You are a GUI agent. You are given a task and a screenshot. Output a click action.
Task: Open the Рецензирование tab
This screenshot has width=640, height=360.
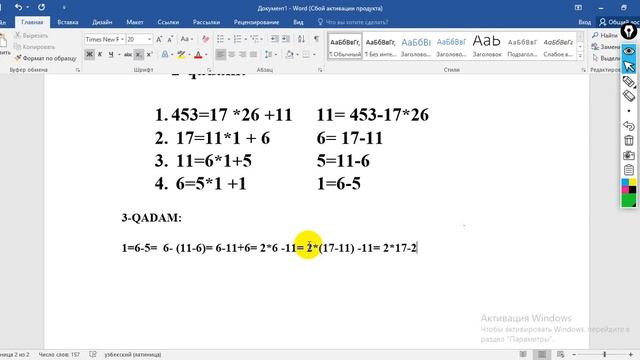[256, 22]
